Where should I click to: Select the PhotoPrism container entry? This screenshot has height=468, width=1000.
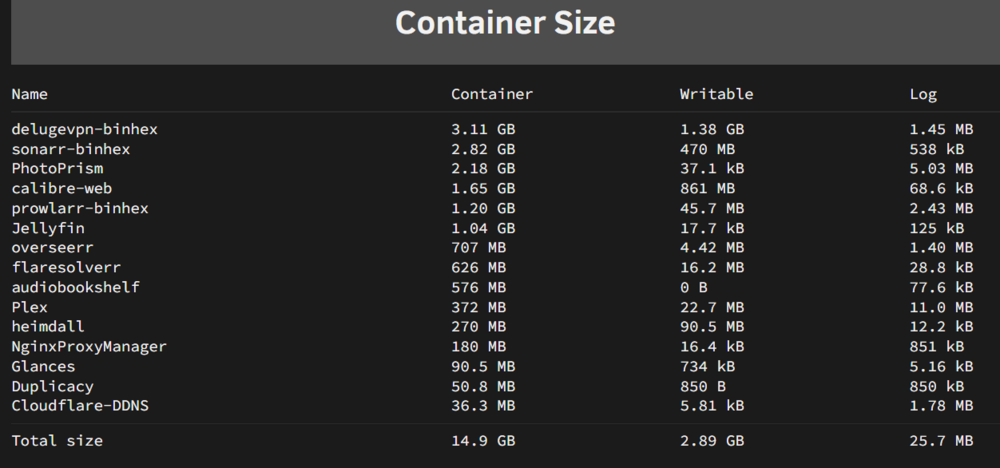click(57, 169)
